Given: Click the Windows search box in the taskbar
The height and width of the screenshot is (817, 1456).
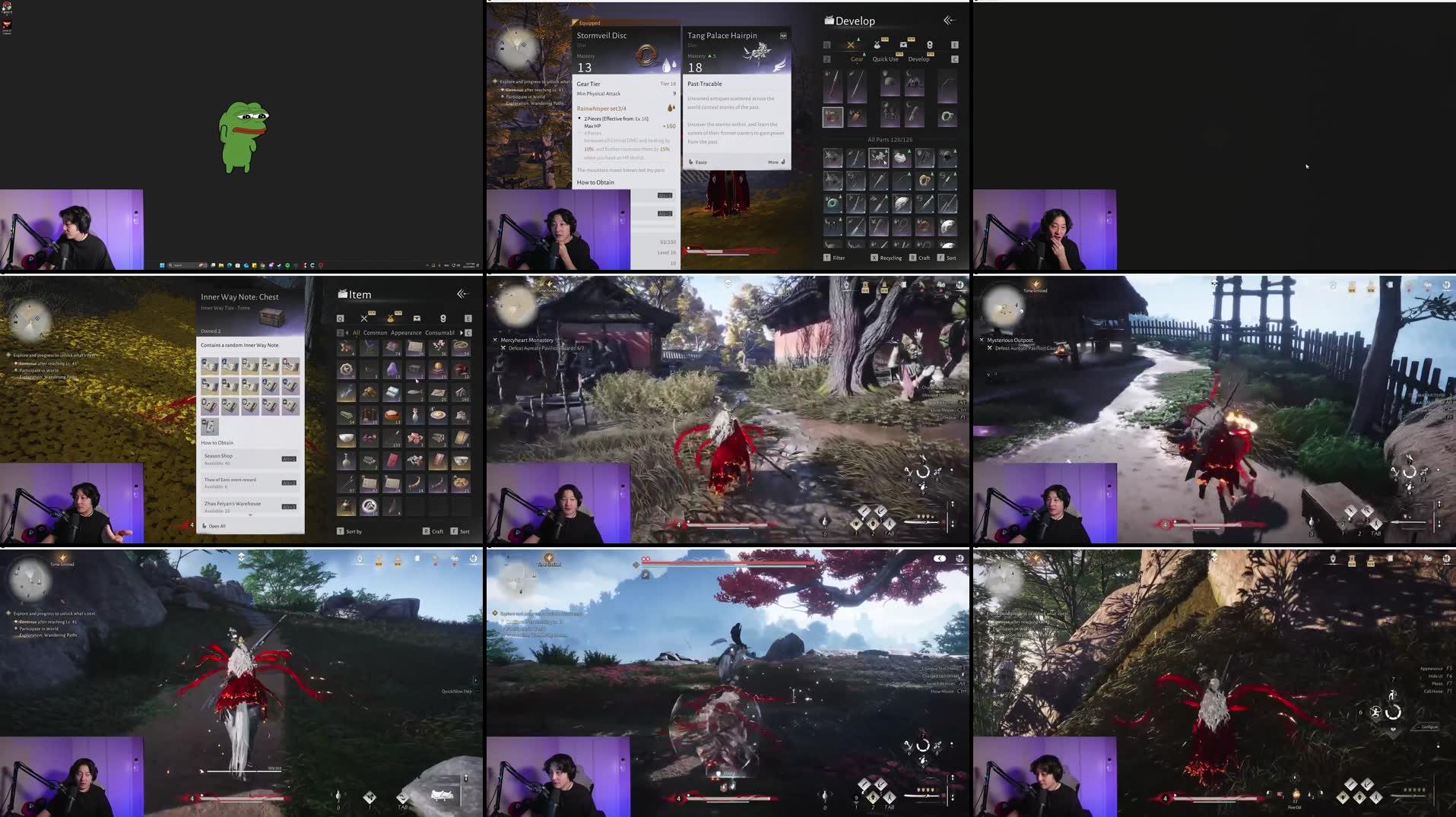Looking at the screenshot, I should (182, 266).
